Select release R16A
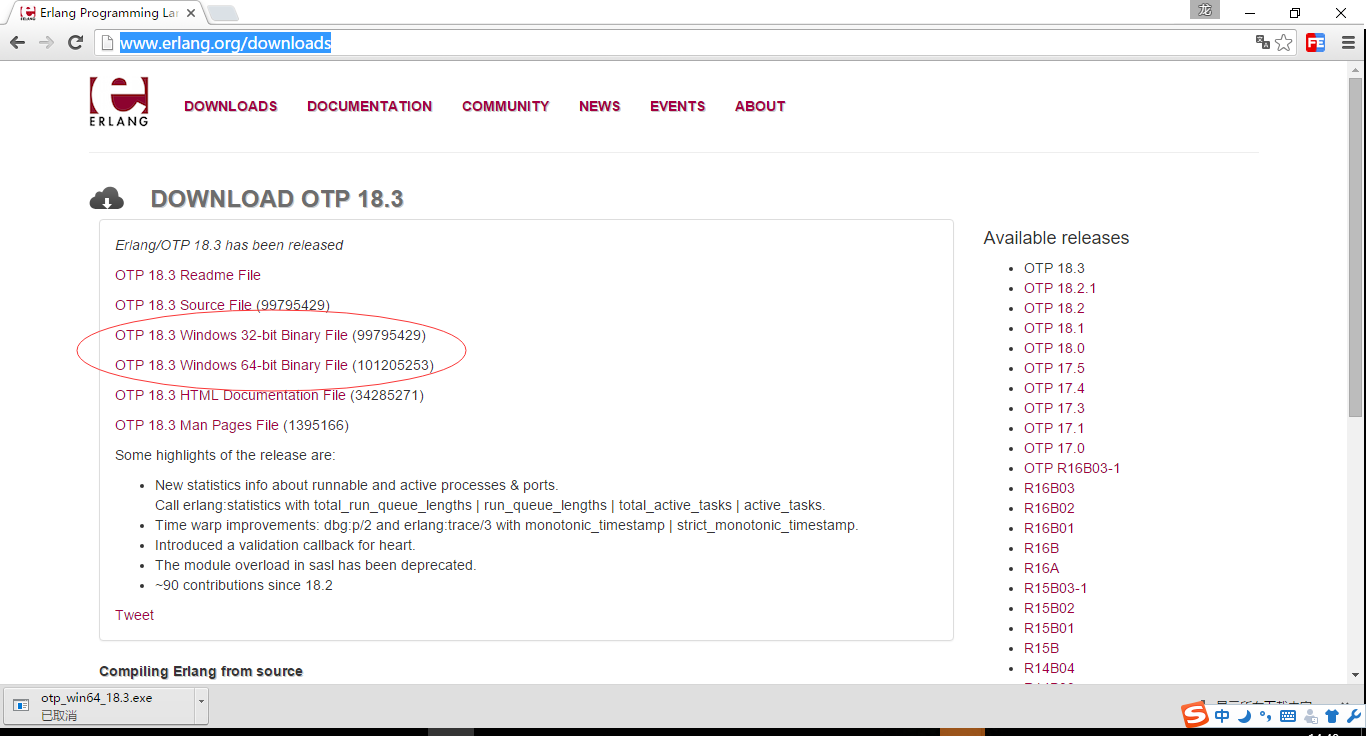 coord(1041,568)
